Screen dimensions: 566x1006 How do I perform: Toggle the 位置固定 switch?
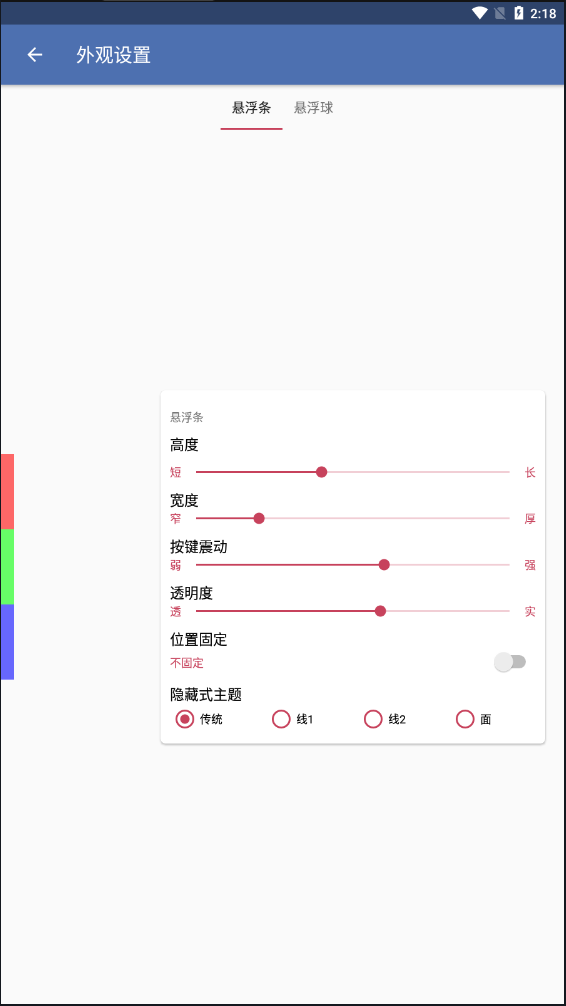click(510, 662)
